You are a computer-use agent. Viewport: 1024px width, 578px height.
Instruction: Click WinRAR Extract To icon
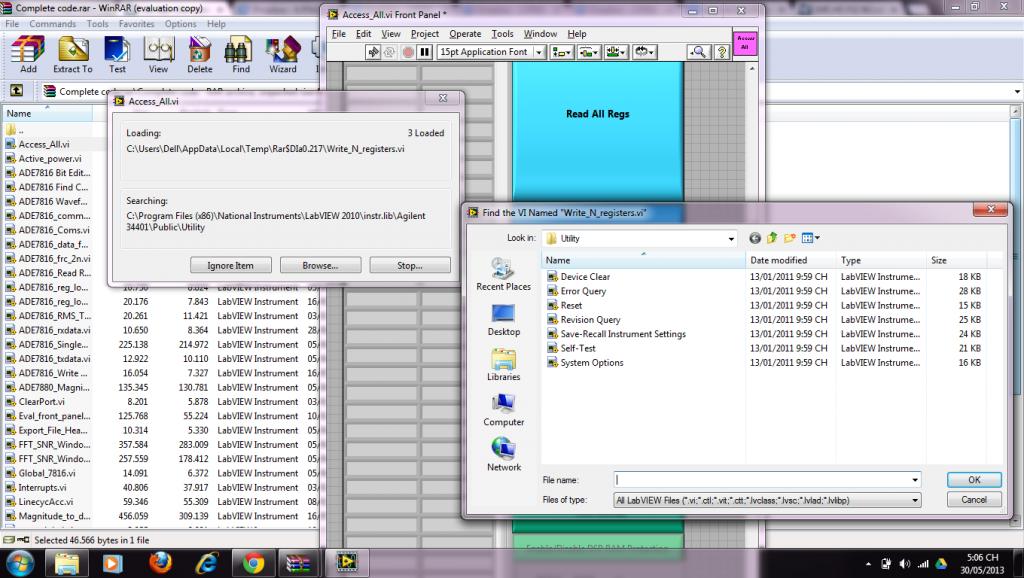tap(72, 55)
